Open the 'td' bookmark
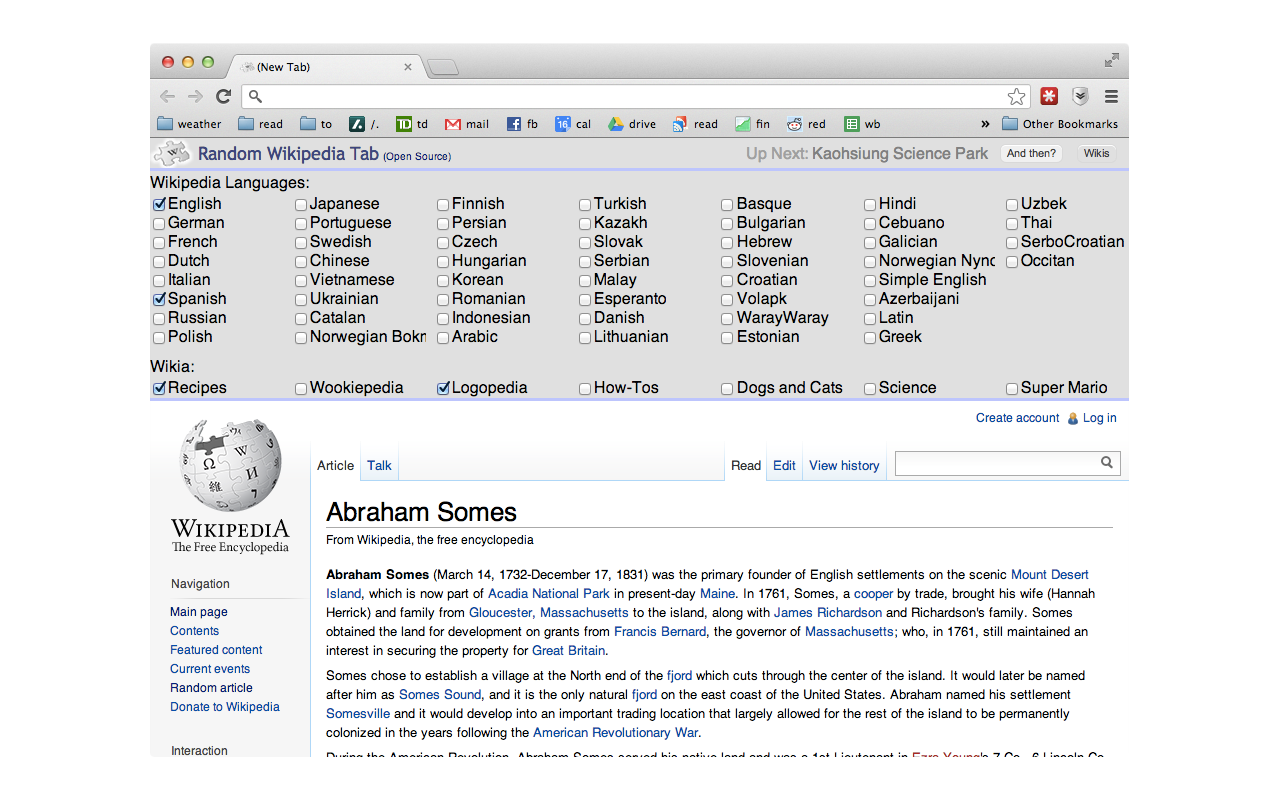1280x800 pixels. pos(412,124)
